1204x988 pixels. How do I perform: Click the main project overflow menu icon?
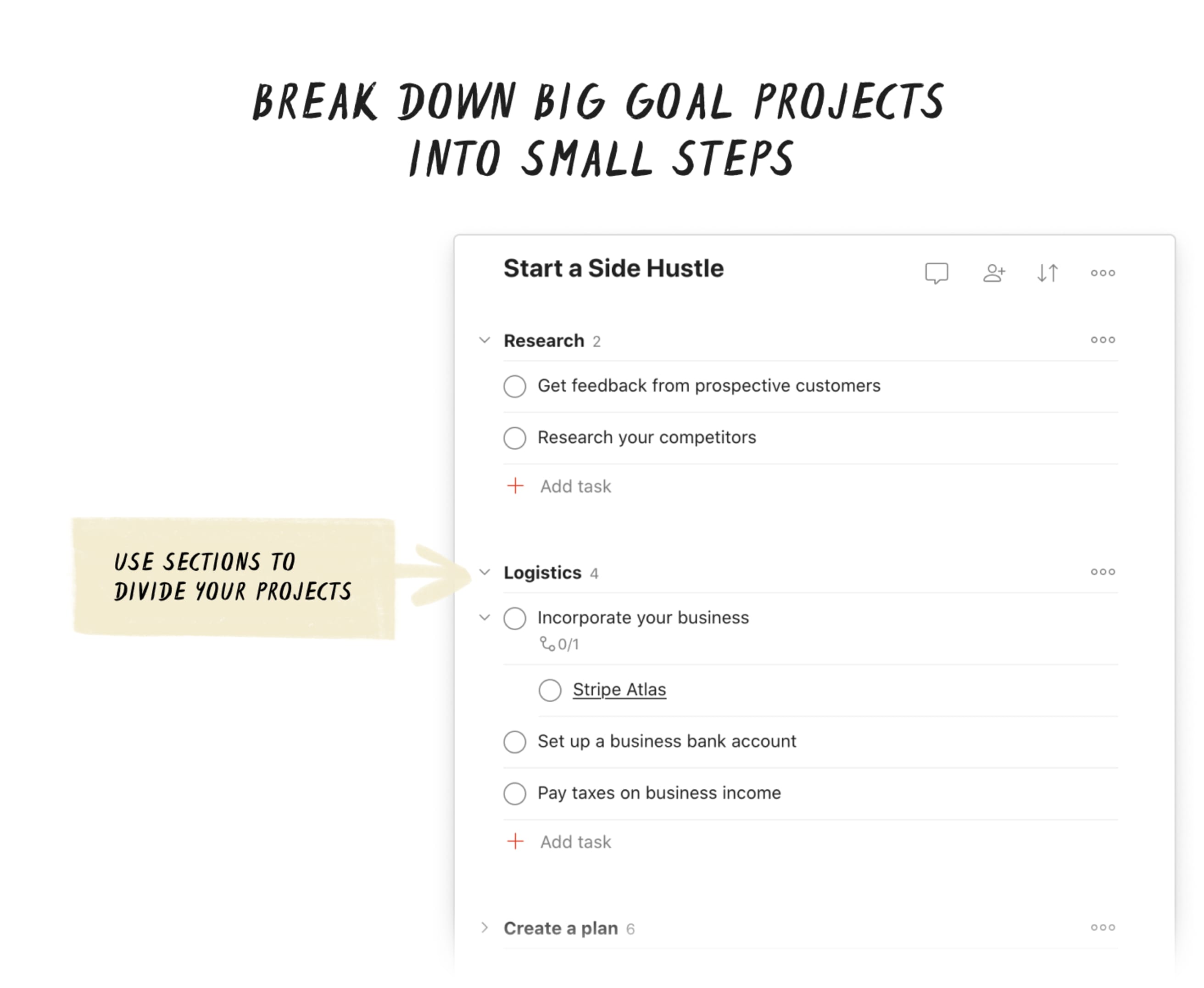click(1101, 272)
